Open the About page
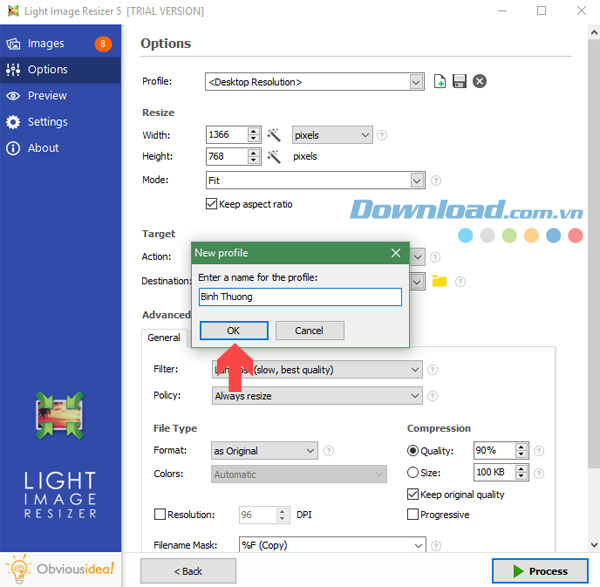The height and width of the screenshot is (587, 600). tap(60, 148)
